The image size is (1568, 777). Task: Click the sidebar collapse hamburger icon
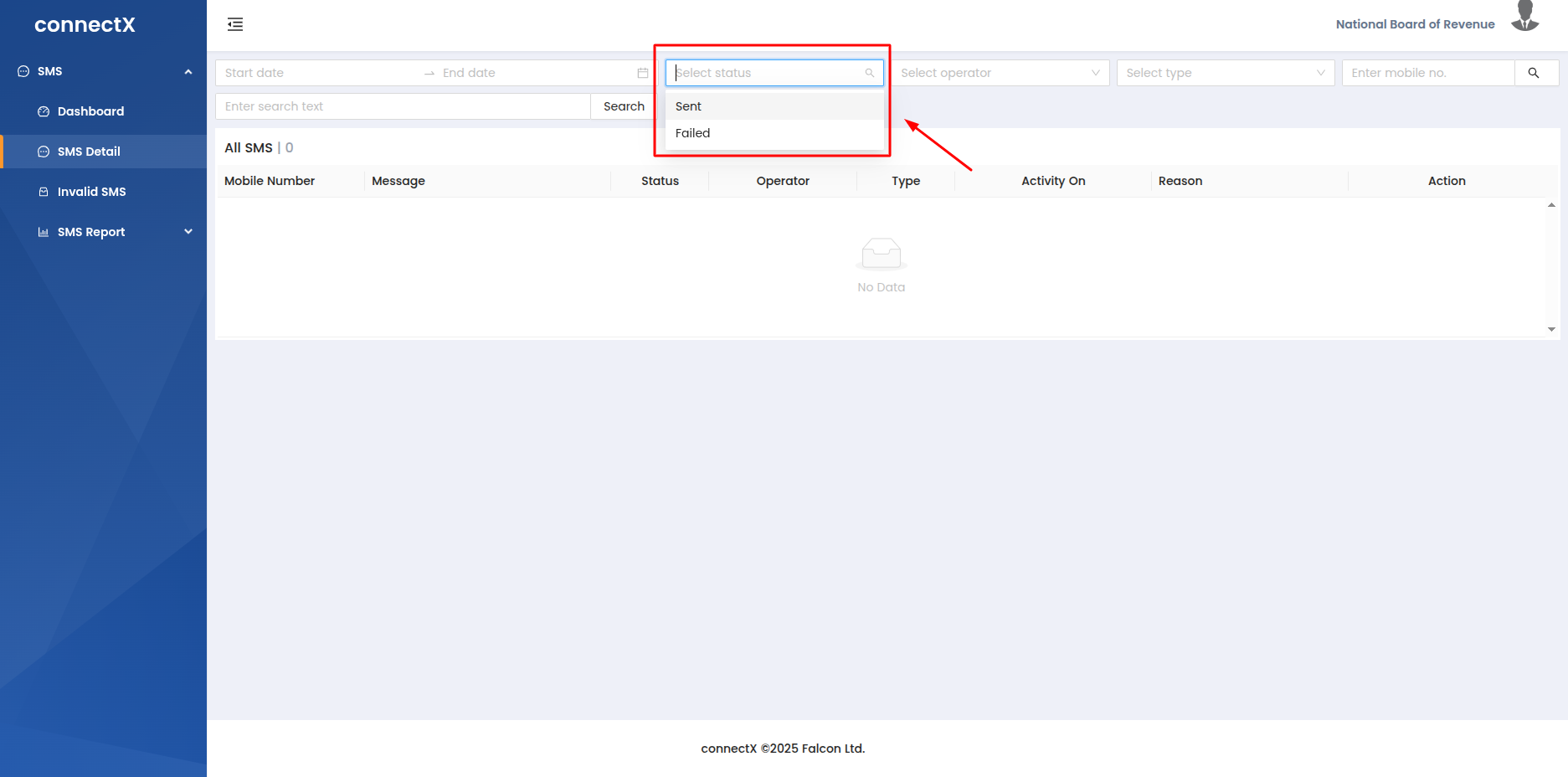[x=235, y=24]
